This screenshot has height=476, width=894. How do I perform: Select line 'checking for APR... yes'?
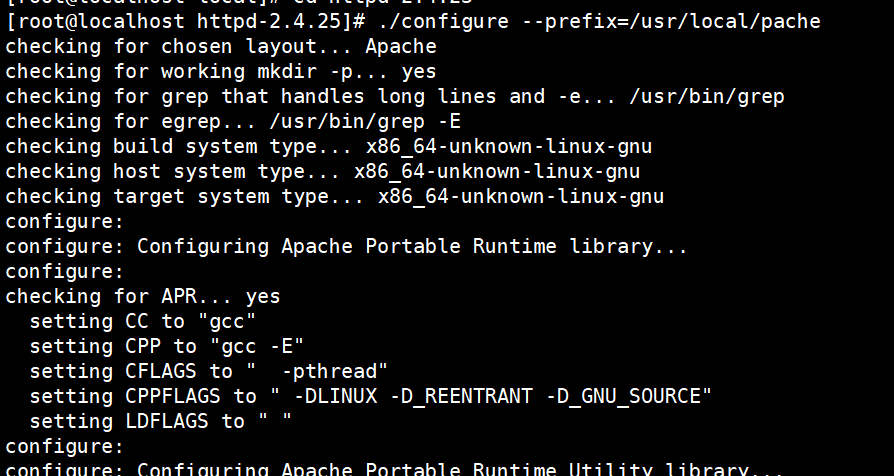click(143, 297)
